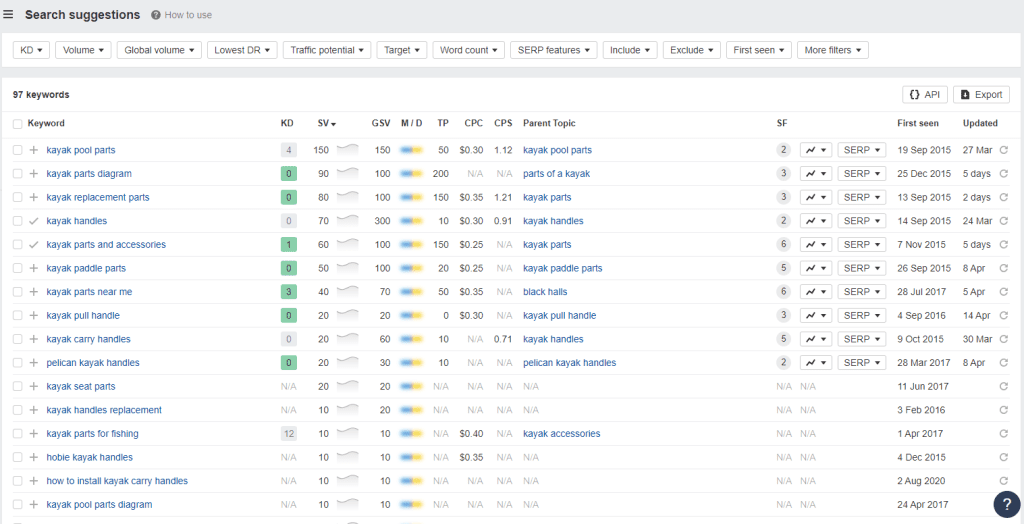Open the SERP features filter
The width and height of the screenshot is (1024, 524).
(x=554, y=50)
